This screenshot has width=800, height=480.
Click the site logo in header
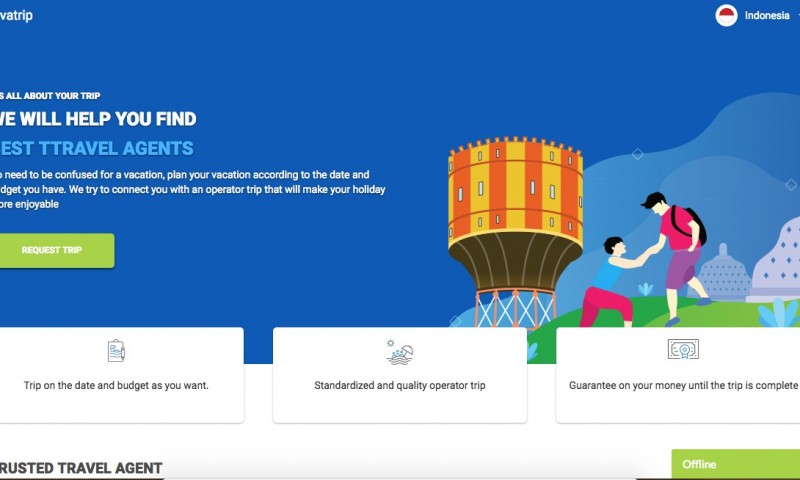(x=16, y=15)
